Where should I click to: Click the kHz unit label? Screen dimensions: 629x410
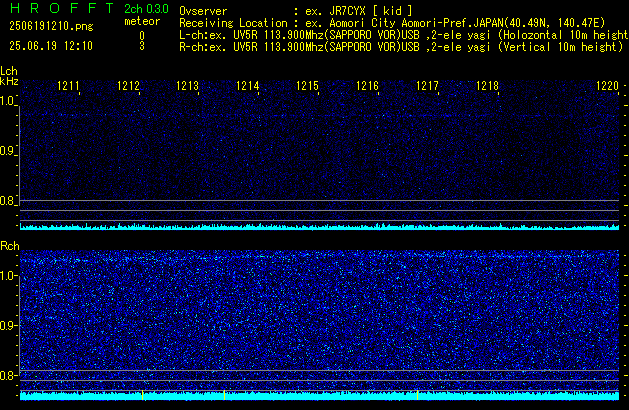[x=9, y=81]
